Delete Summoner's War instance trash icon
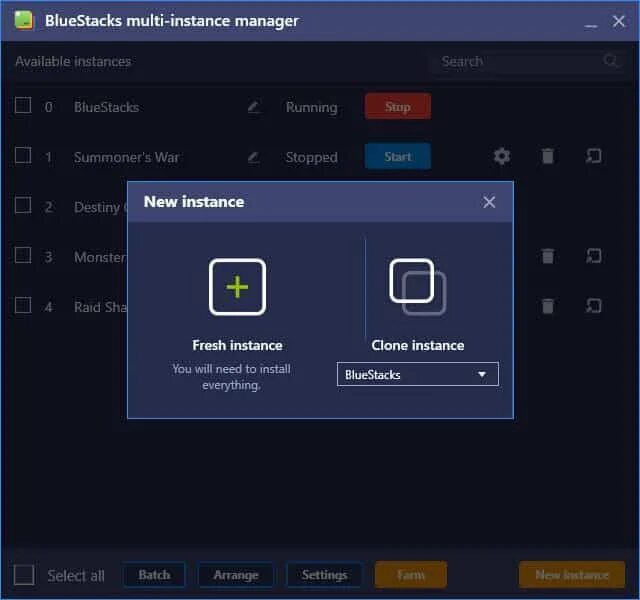 (548, 156)
